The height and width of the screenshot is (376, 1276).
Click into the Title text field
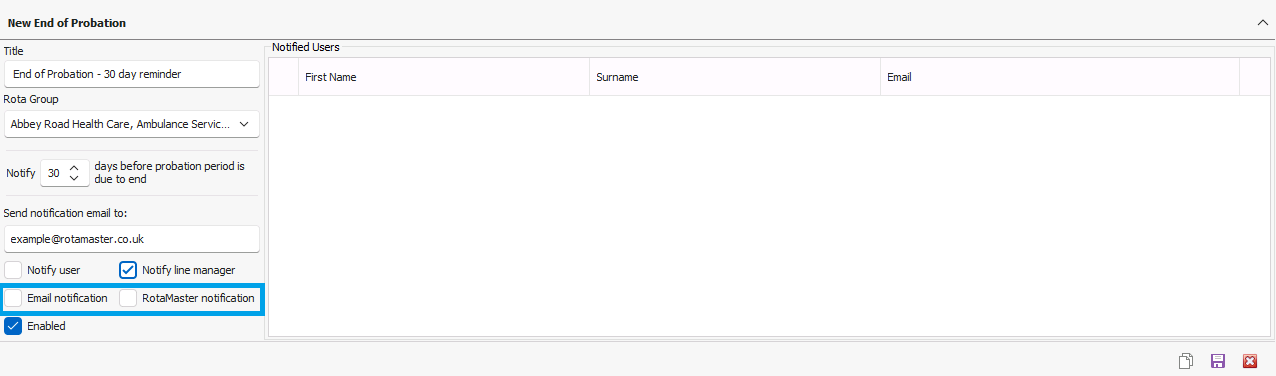tap(132, 74)
